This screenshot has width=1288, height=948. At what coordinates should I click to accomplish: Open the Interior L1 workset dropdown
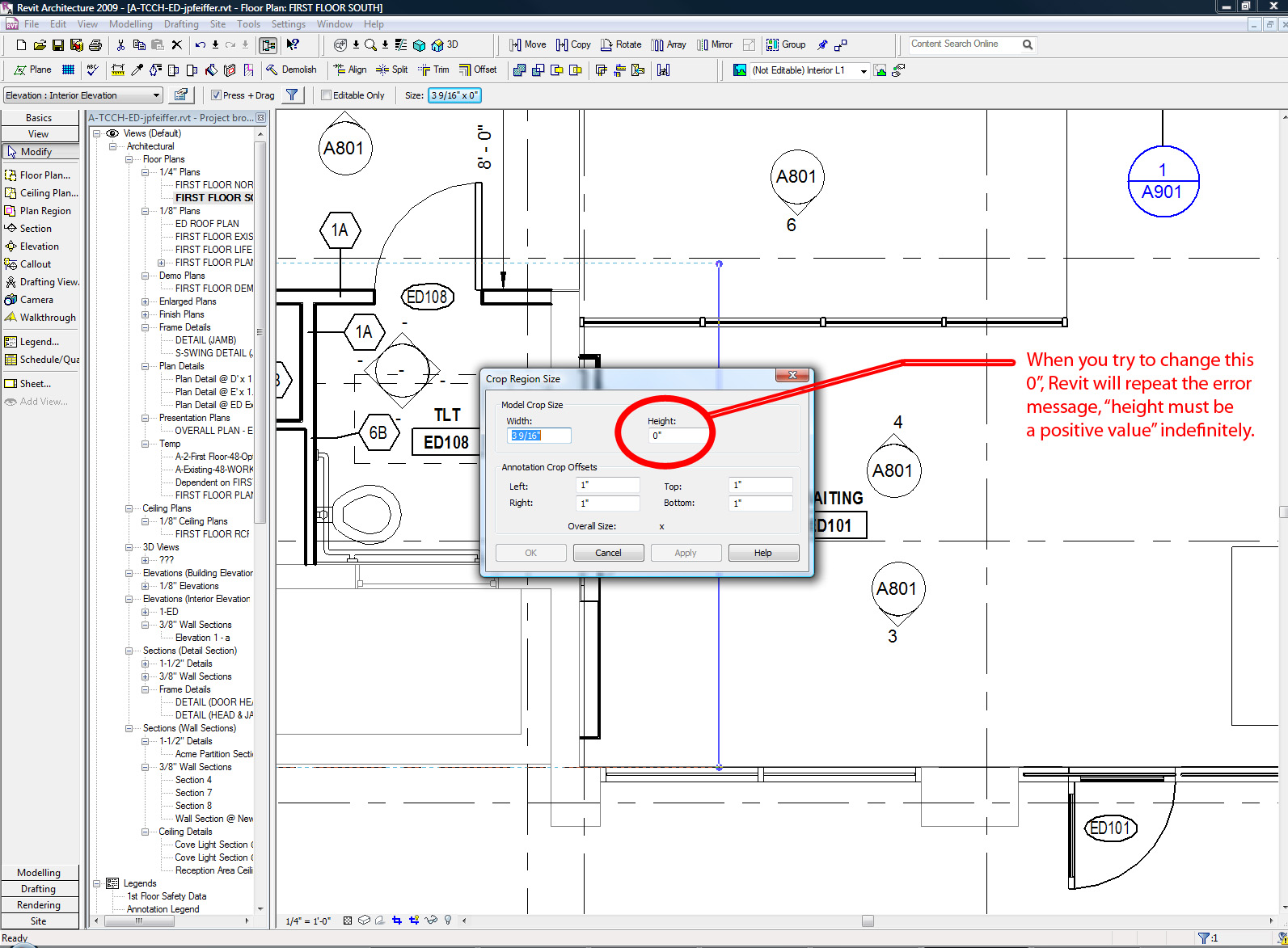point(863,71)
